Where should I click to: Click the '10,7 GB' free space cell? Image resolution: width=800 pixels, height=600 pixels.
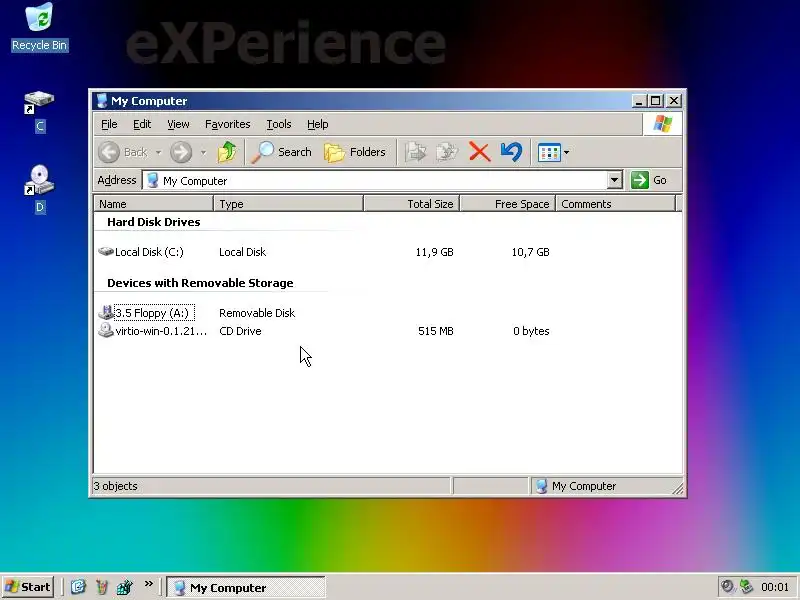(x=531, y=252)
